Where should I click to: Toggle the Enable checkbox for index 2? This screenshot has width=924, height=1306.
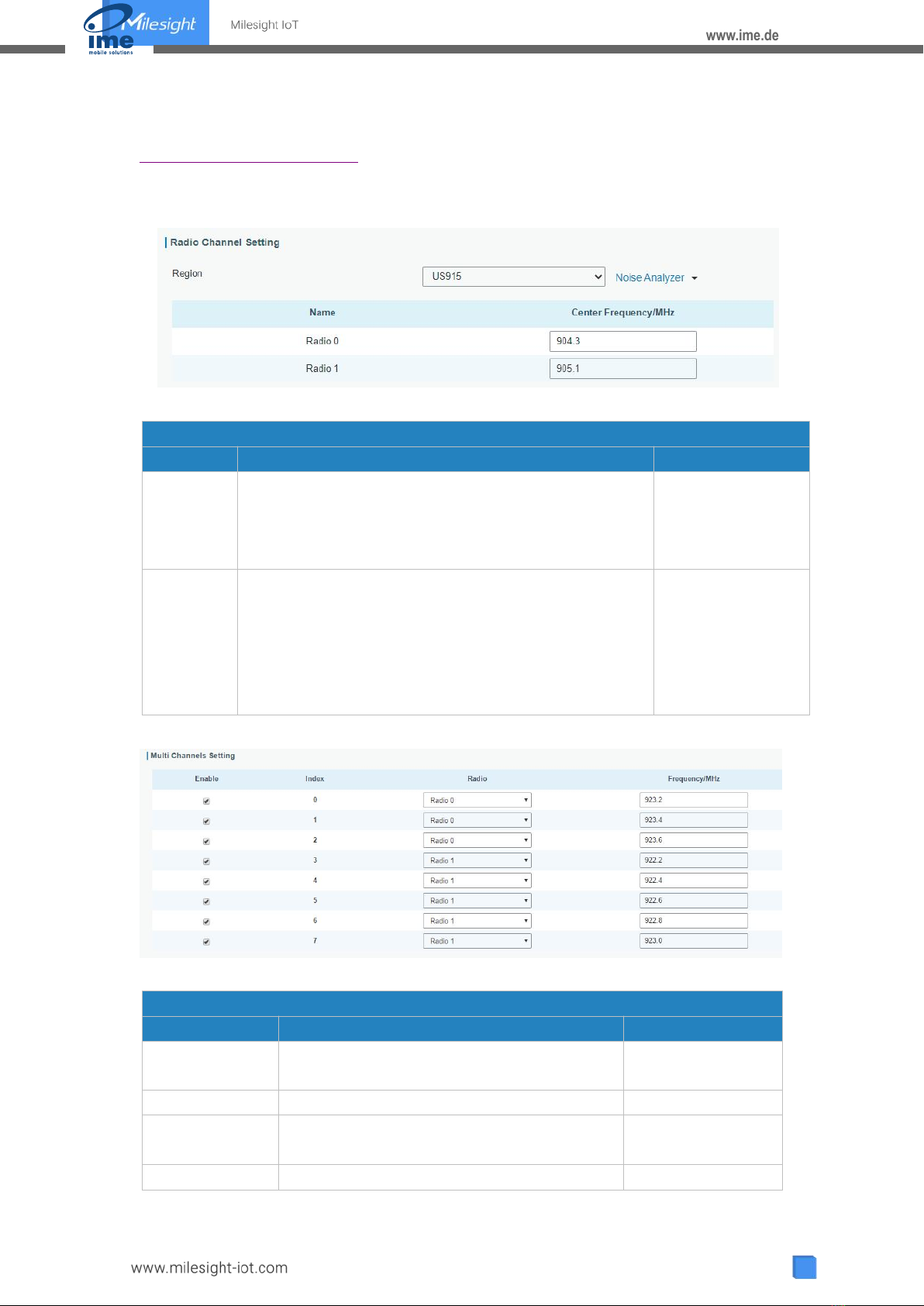click(x=206, y=841)
